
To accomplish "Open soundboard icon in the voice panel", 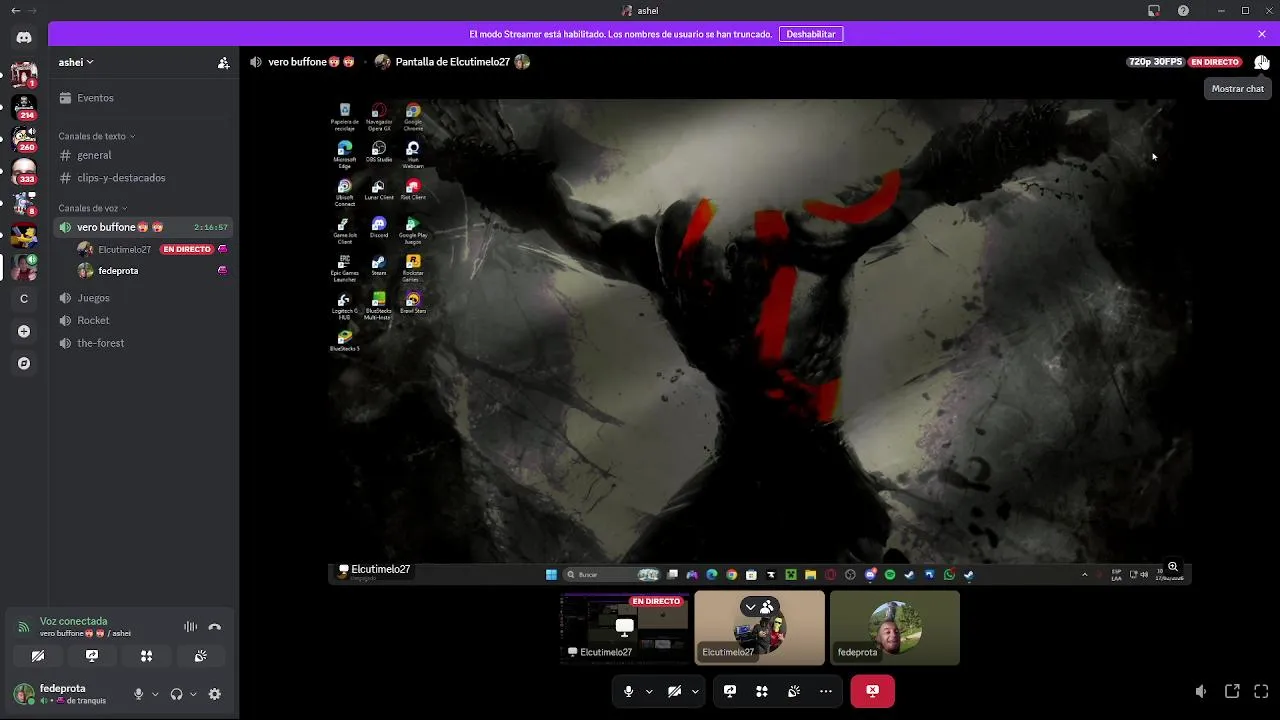I will click(200, 656).
